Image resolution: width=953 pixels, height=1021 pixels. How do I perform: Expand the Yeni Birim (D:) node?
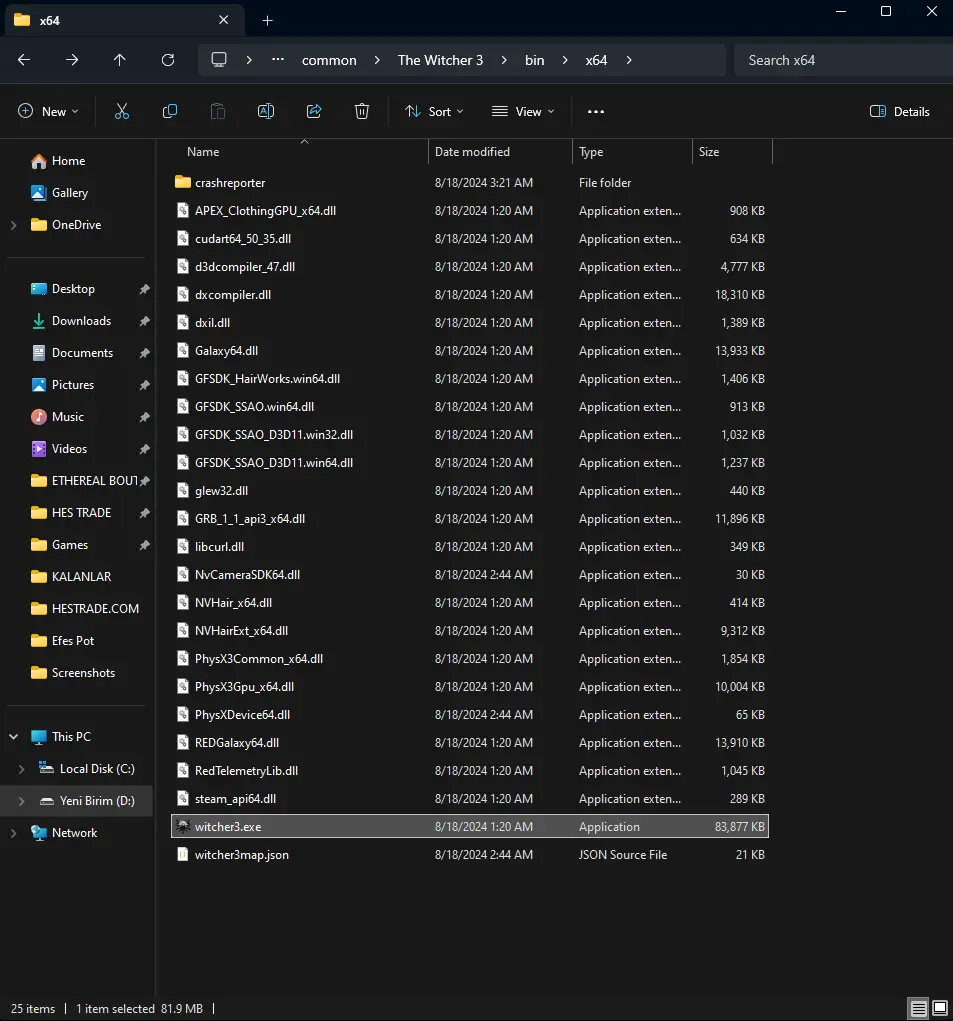(x=21, y=801)
